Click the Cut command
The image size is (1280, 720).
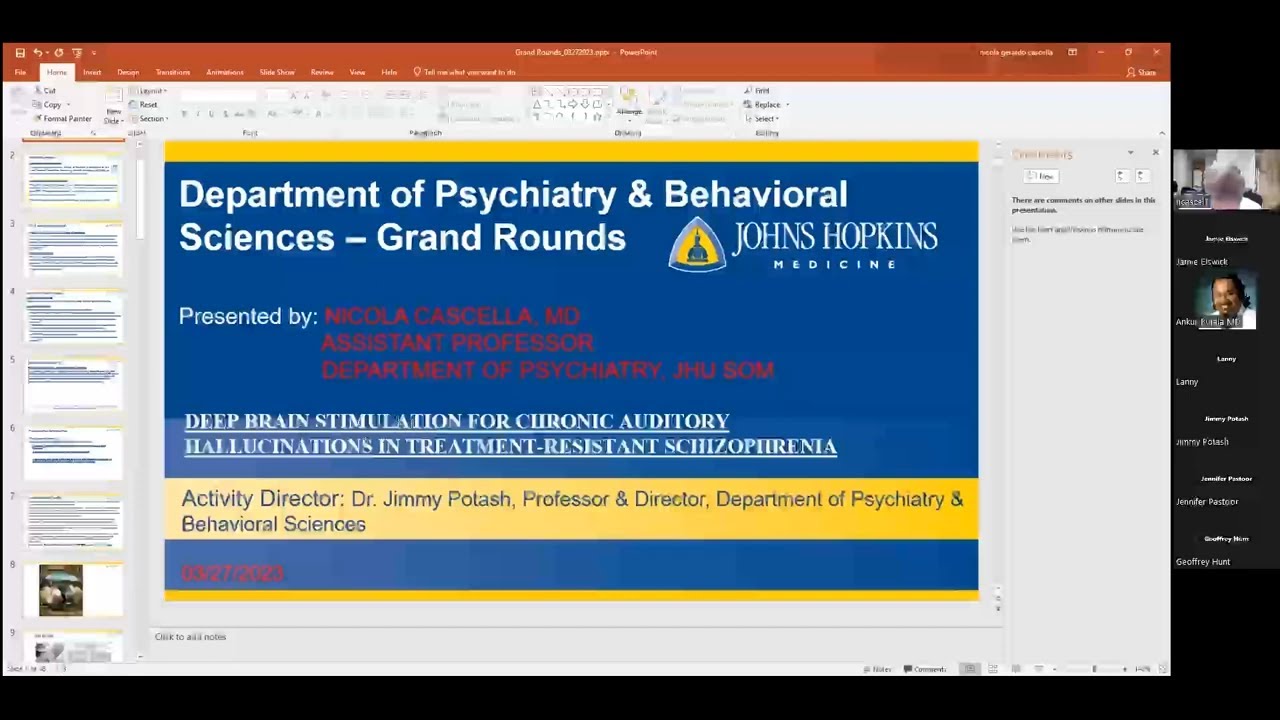pos(44,91)
